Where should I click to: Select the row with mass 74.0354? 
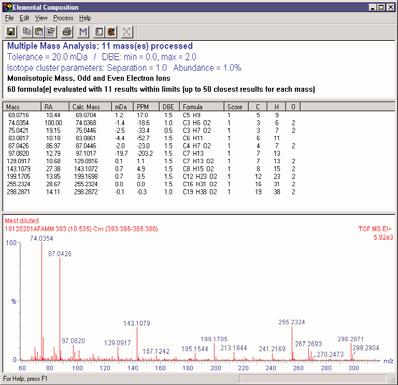coord(152,123)
